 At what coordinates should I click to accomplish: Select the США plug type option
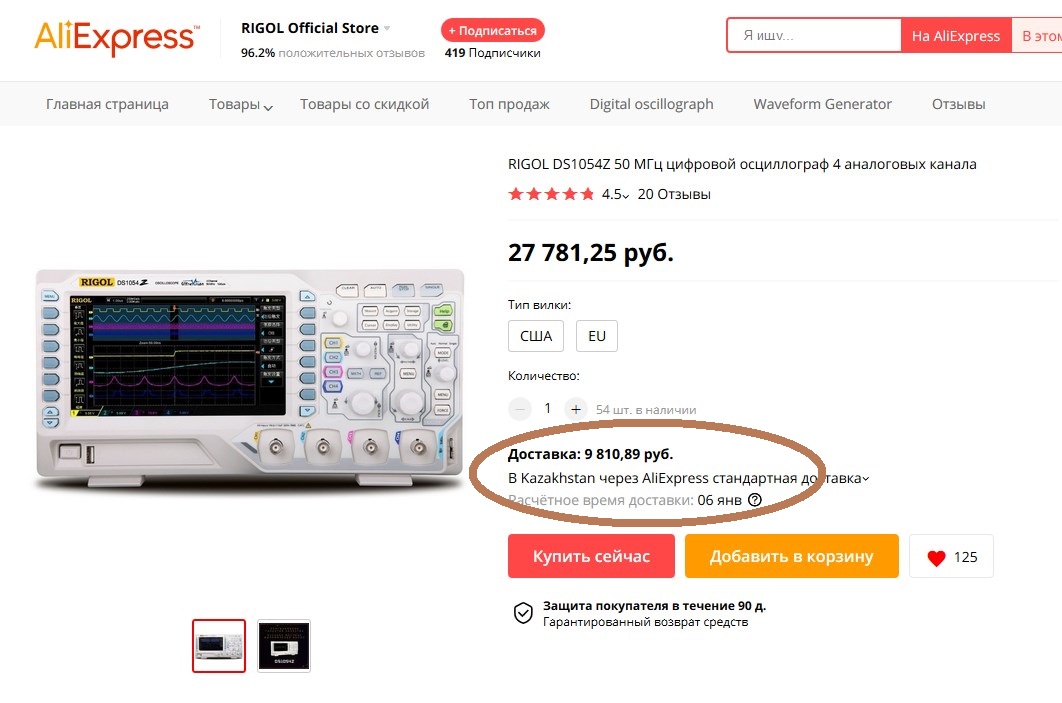click(x=536, y=336)
